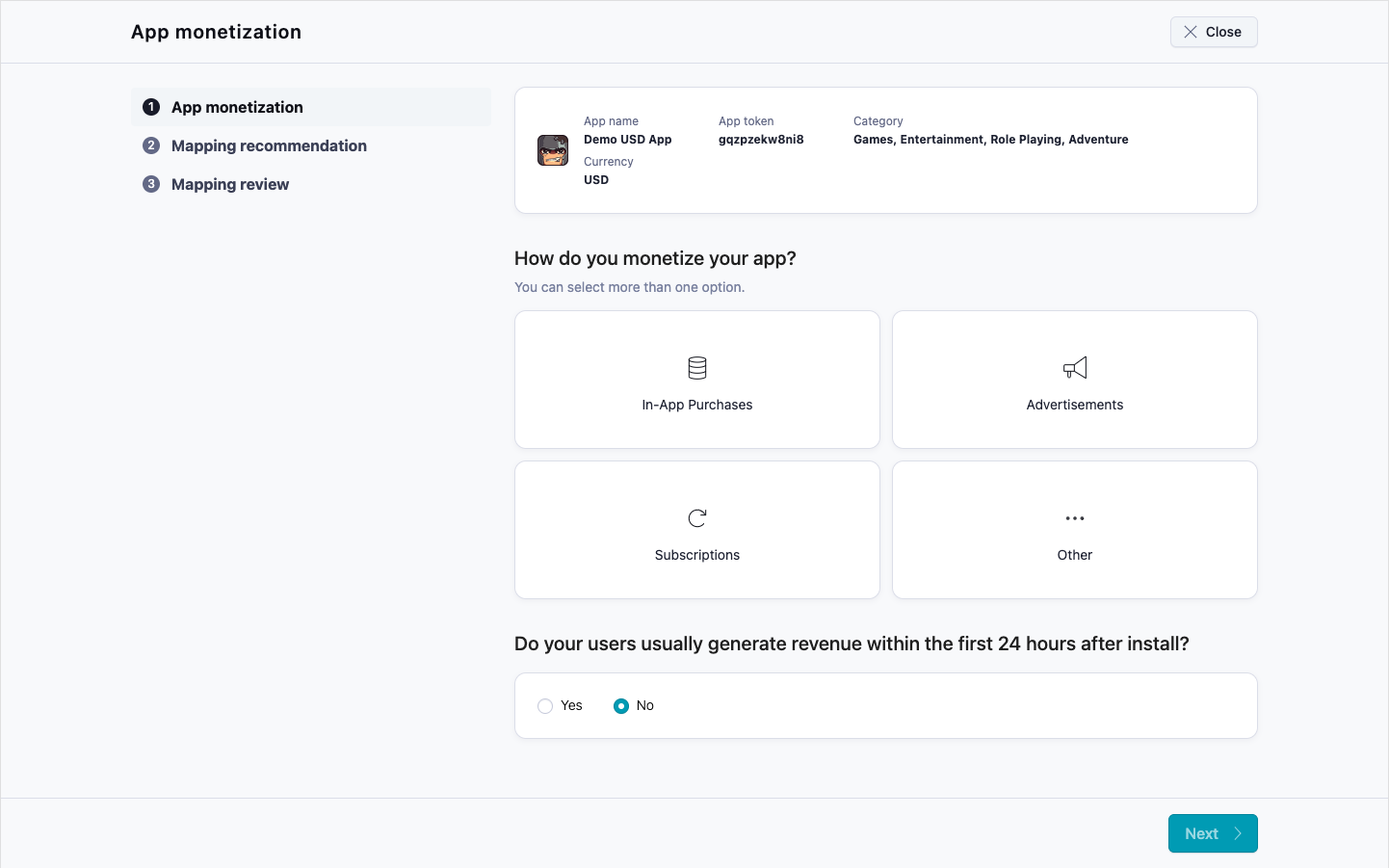This screenshot has width=1389, height=868.
Task: Click the step 2 numbered circle icon
Action: pyautogui.click(x=150, y=145)
